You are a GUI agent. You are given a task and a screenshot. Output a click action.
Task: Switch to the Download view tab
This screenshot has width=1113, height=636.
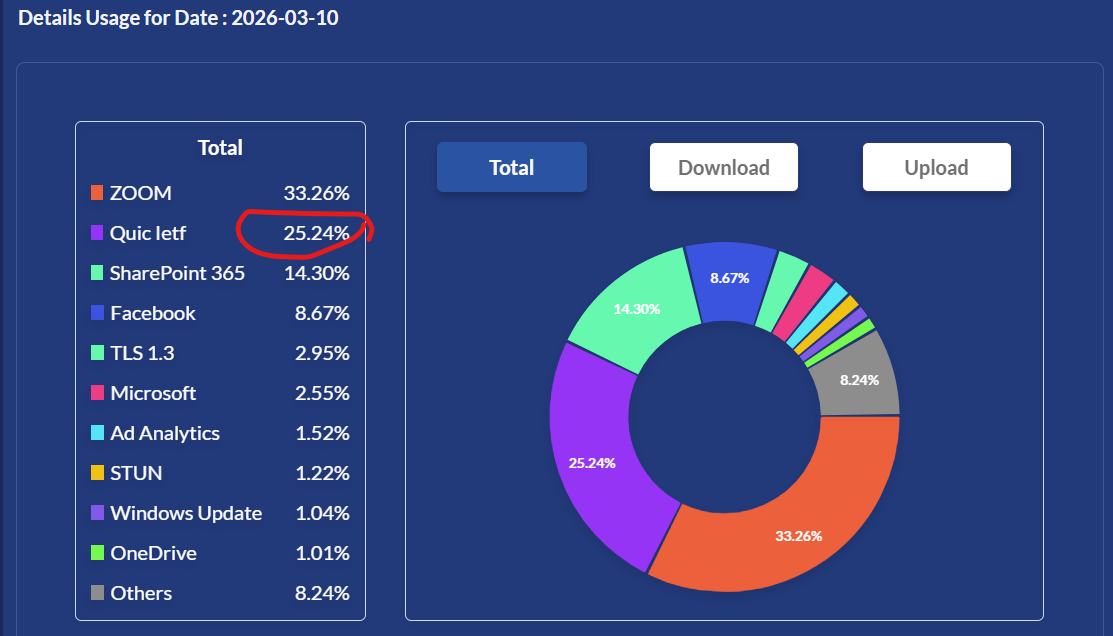click(723, 167)
